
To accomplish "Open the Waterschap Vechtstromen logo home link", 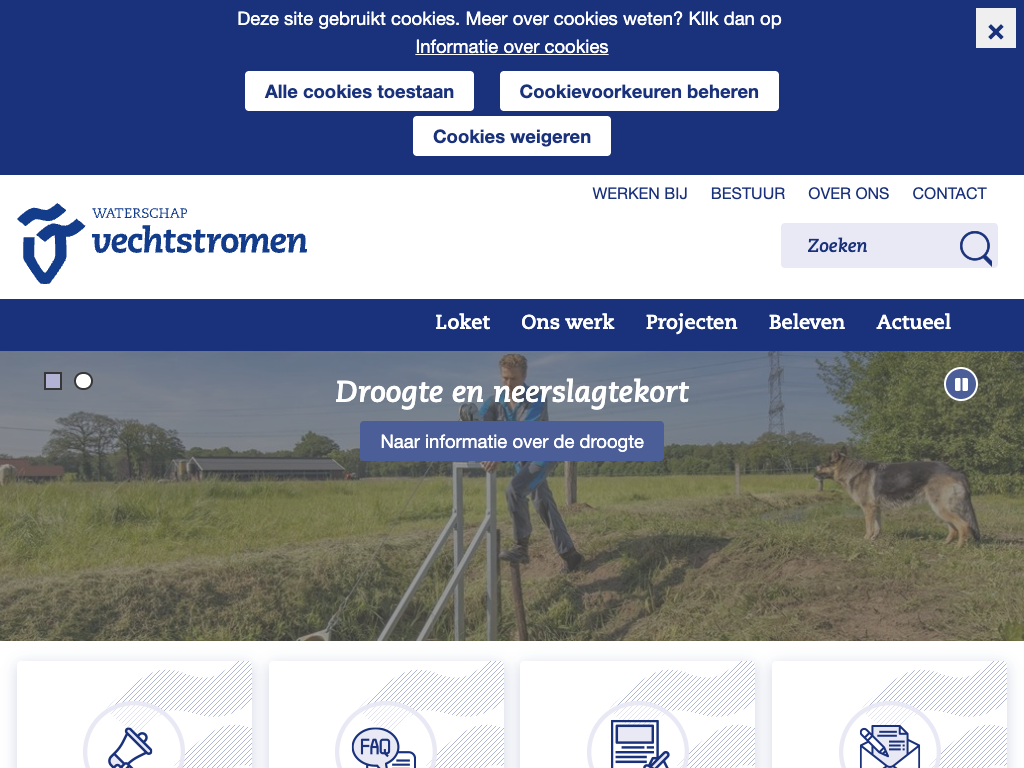I will (x=162, y=244).
